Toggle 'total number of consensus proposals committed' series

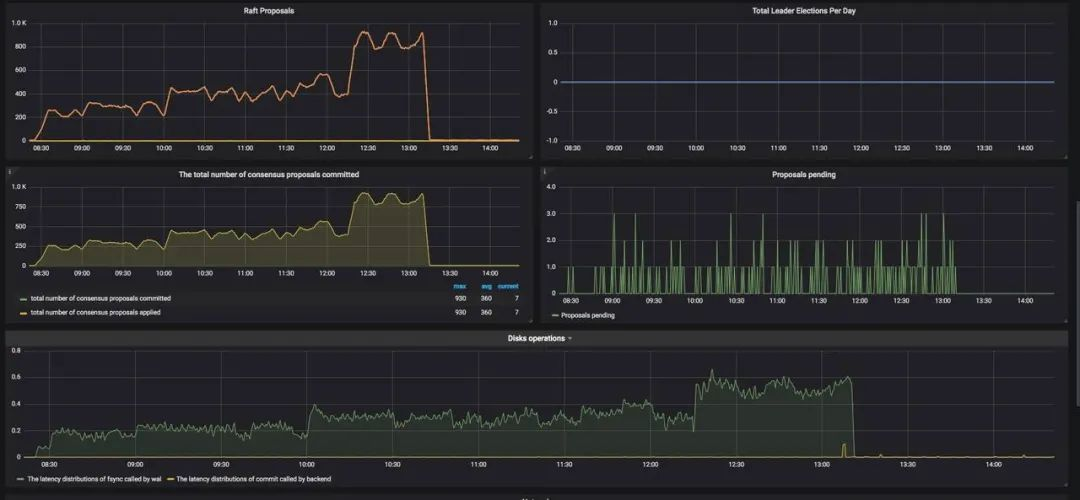click(x=101, y=298)
